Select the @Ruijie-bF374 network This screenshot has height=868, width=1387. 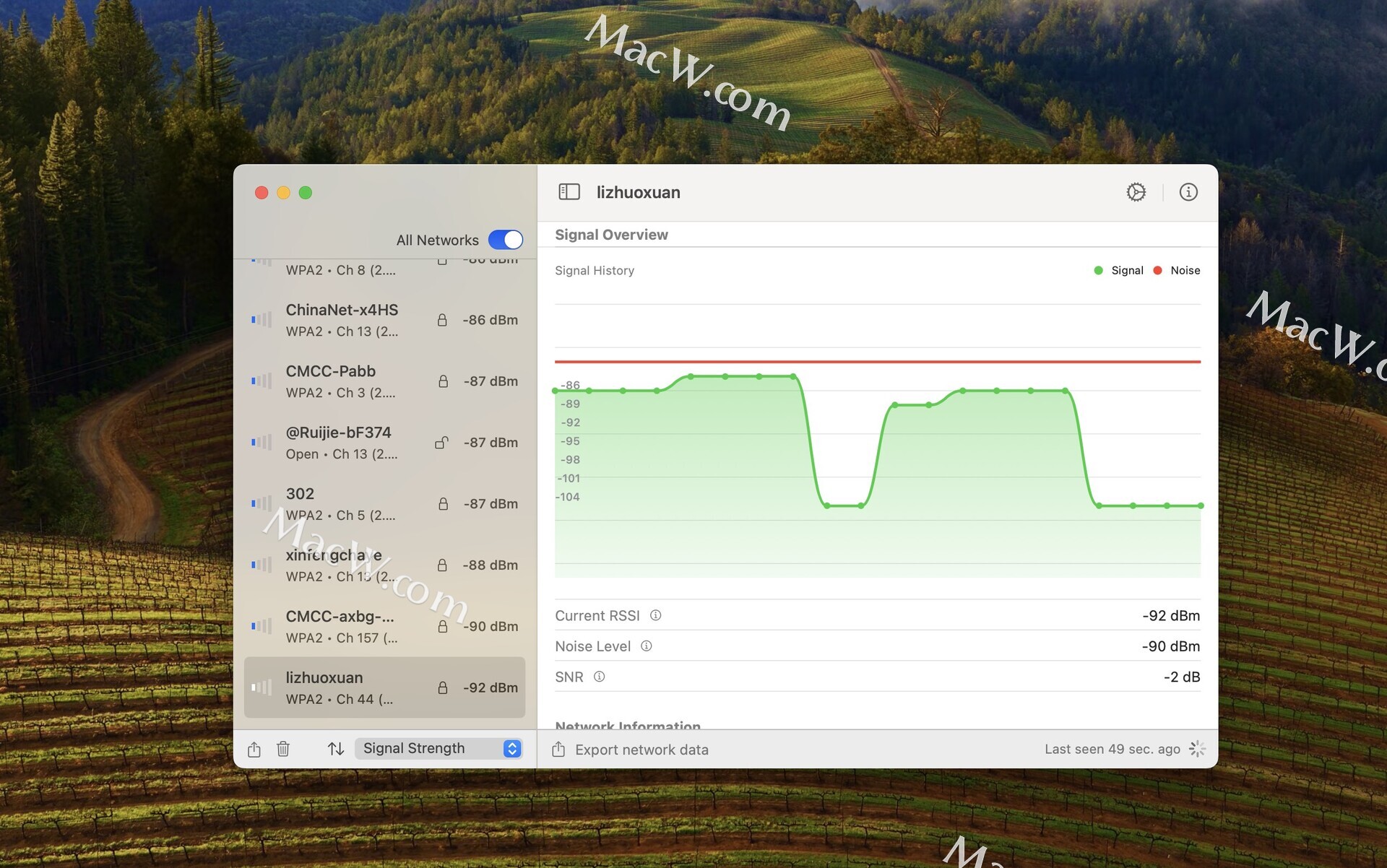pos(384,443)
